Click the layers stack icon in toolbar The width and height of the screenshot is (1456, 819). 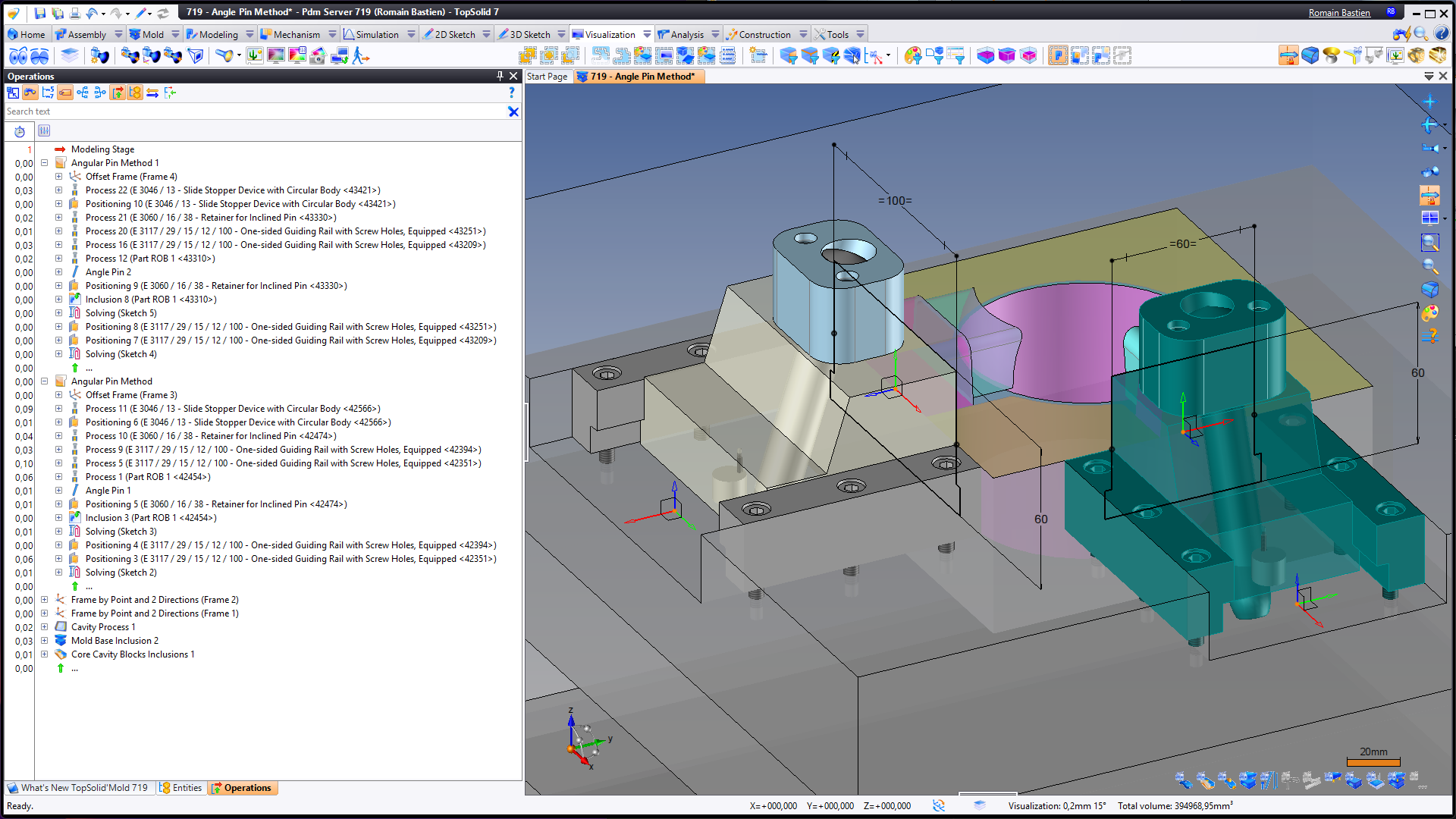click(70, 55)
